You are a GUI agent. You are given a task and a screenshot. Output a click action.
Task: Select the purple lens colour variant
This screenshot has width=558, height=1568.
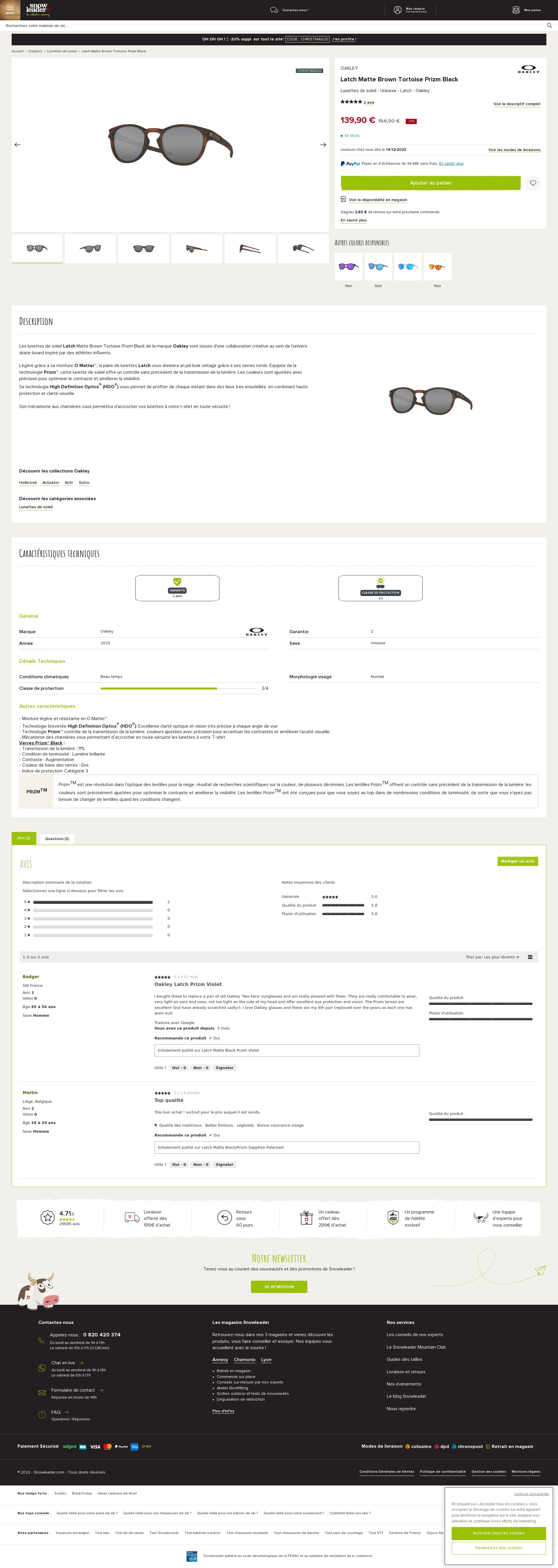349,266
